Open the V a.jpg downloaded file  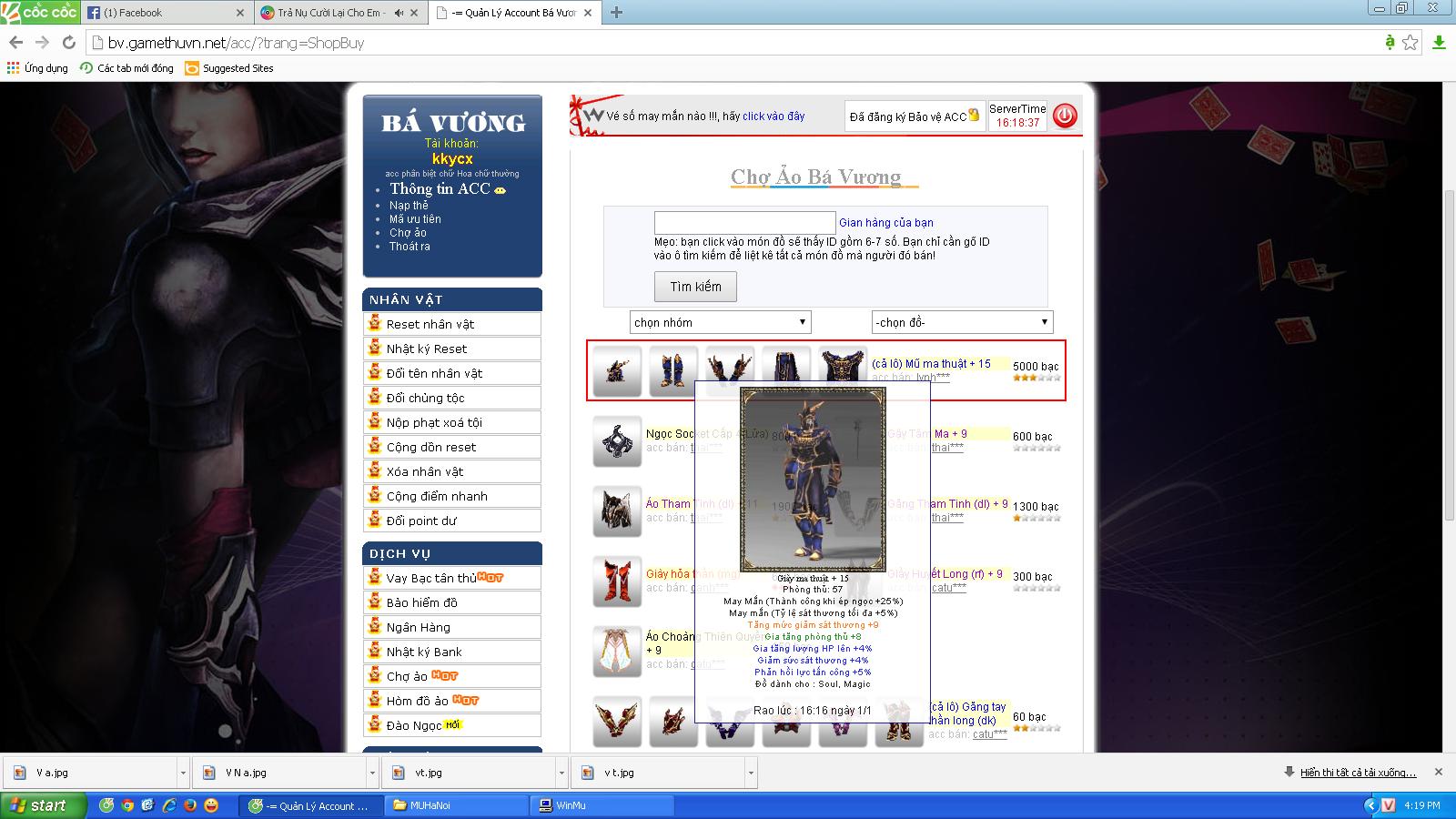pos(91,773)
